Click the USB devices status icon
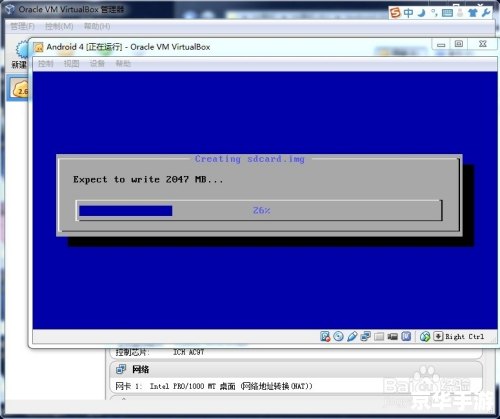This screenshot has height=419, width=500. click(352, 336)
